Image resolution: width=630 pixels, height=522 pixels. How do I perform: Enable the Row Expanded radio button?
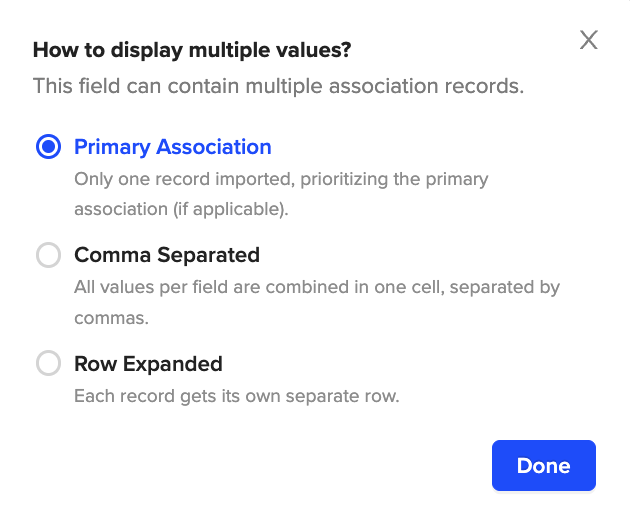pos(48,363)
